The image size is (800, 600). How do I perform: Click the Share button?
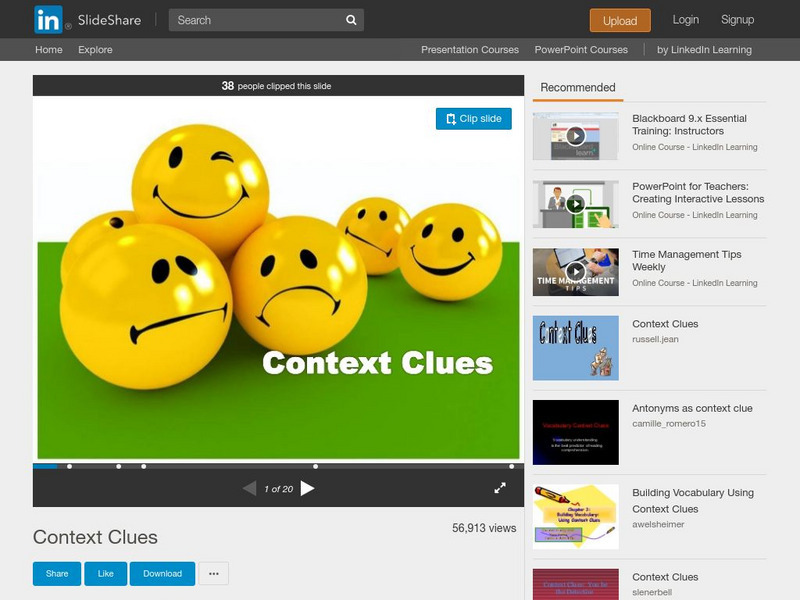(x=57, y=573)
